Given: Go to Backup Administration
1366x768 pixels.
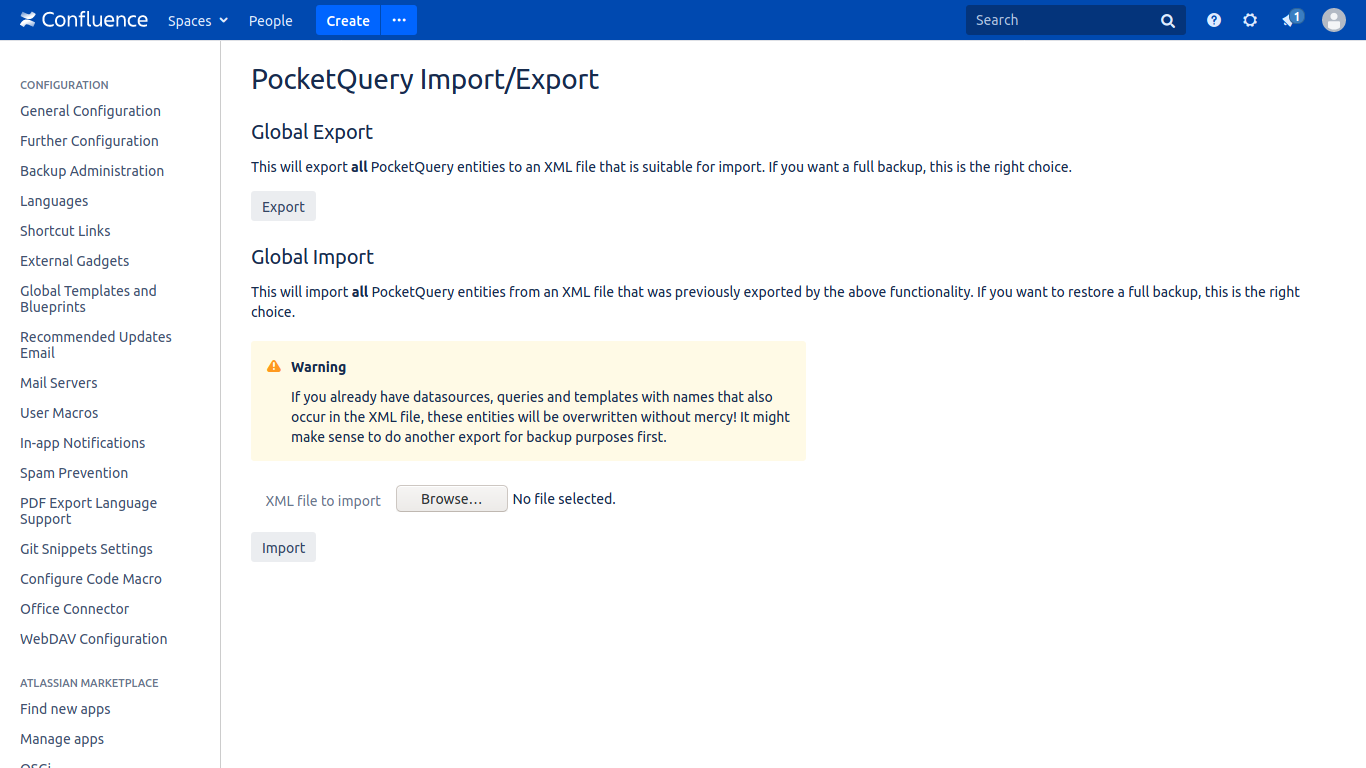Looking at the screenshot, I should coord(92,171).
